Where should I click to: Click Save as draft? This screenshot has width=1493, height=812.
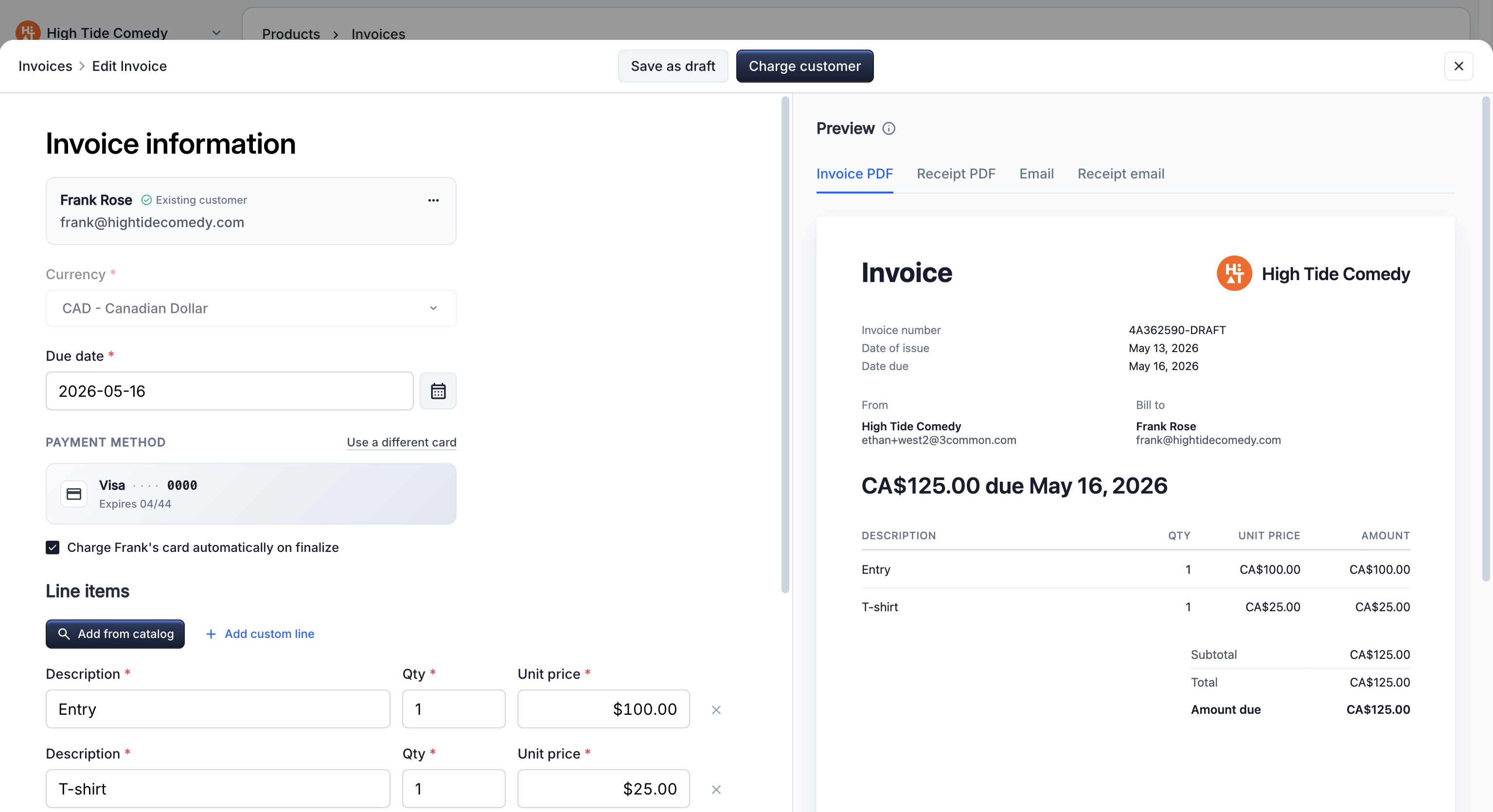[x=672, y=66]
